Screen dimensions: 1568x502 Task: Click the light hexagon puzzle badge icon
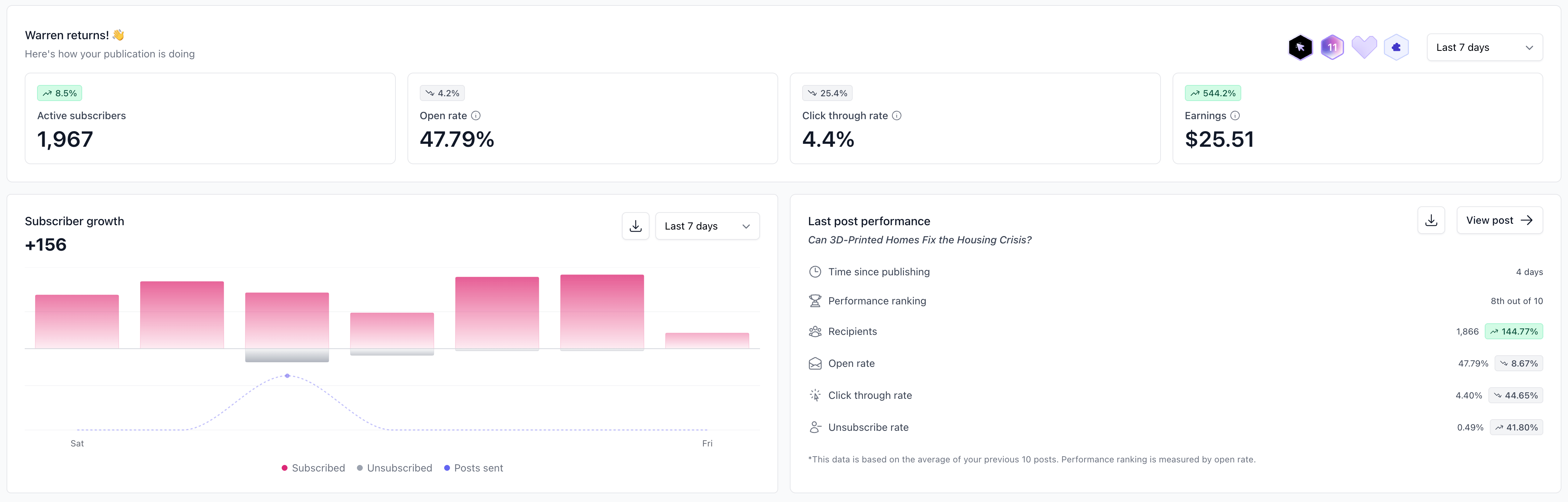(1396, 48)
